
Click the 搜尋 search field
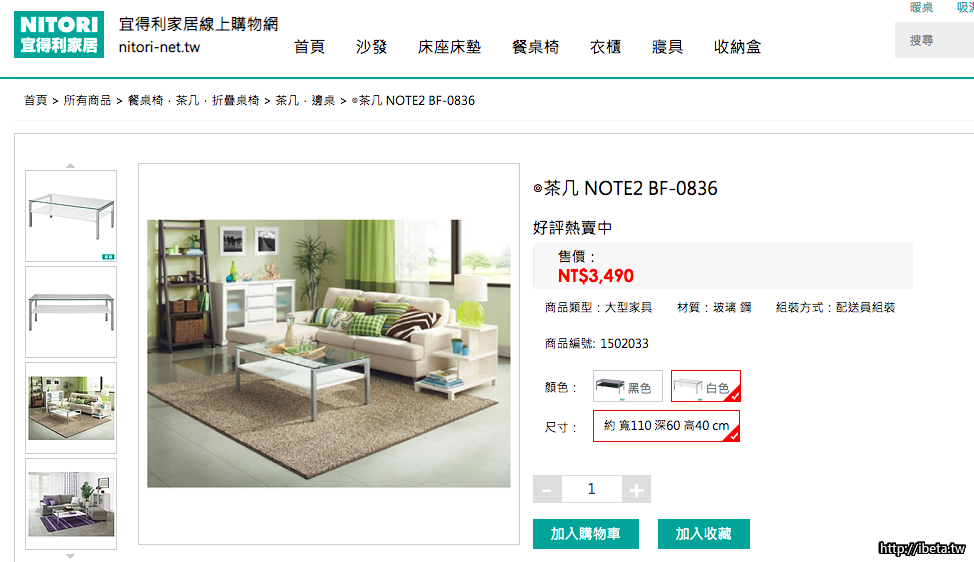(934, 40)
